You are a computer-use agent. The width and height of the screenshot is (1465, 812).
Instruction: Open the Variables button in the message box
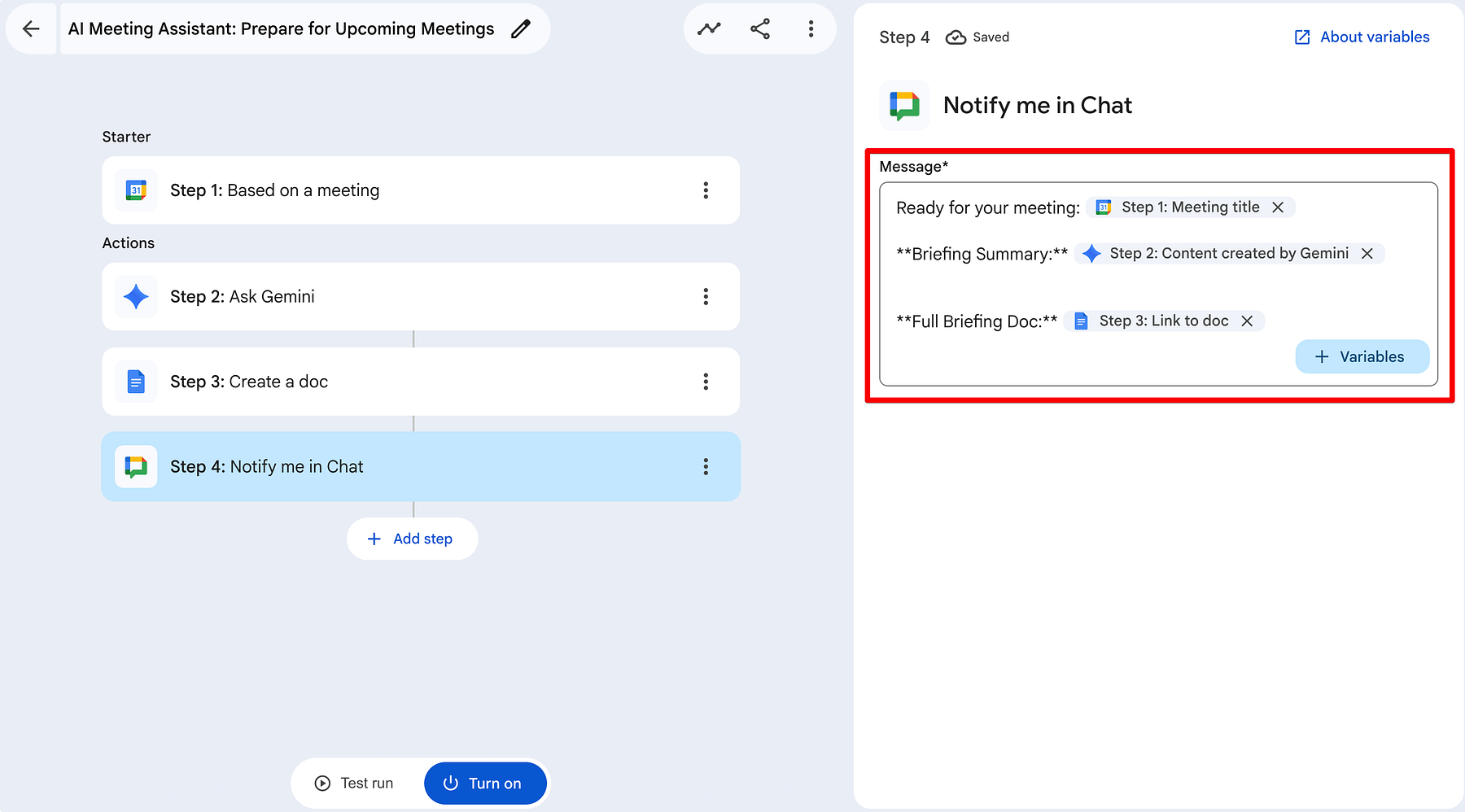coord(1362,356)
